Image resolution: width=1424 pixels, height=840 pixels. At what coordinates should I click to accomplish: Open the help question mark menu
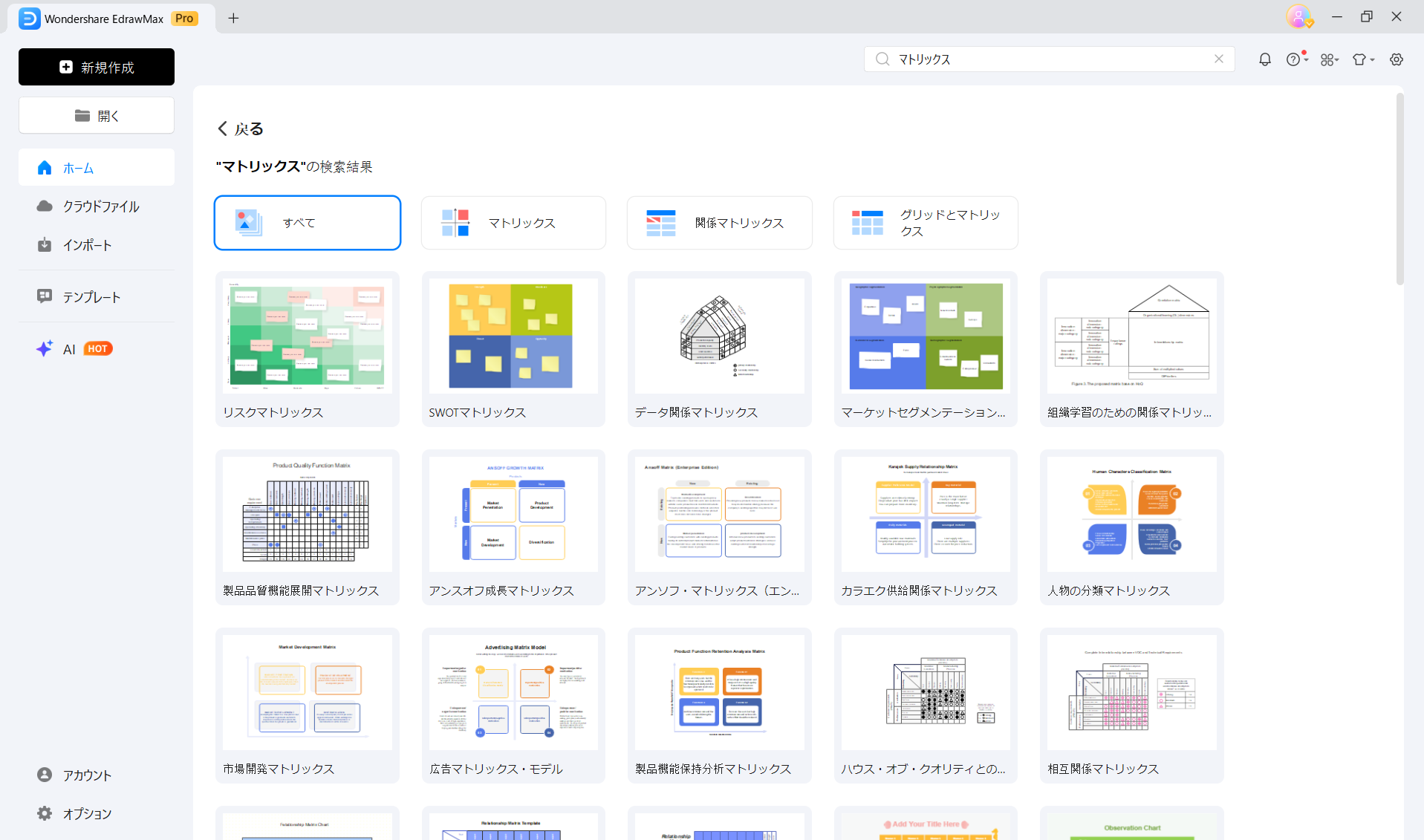1296,59
